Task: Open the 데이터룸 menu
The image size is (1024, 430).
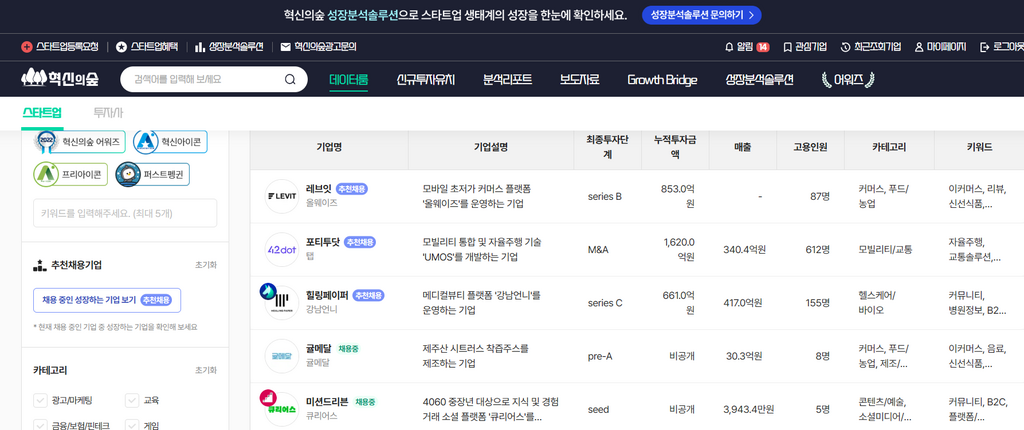Action: [x=349, y=80]
